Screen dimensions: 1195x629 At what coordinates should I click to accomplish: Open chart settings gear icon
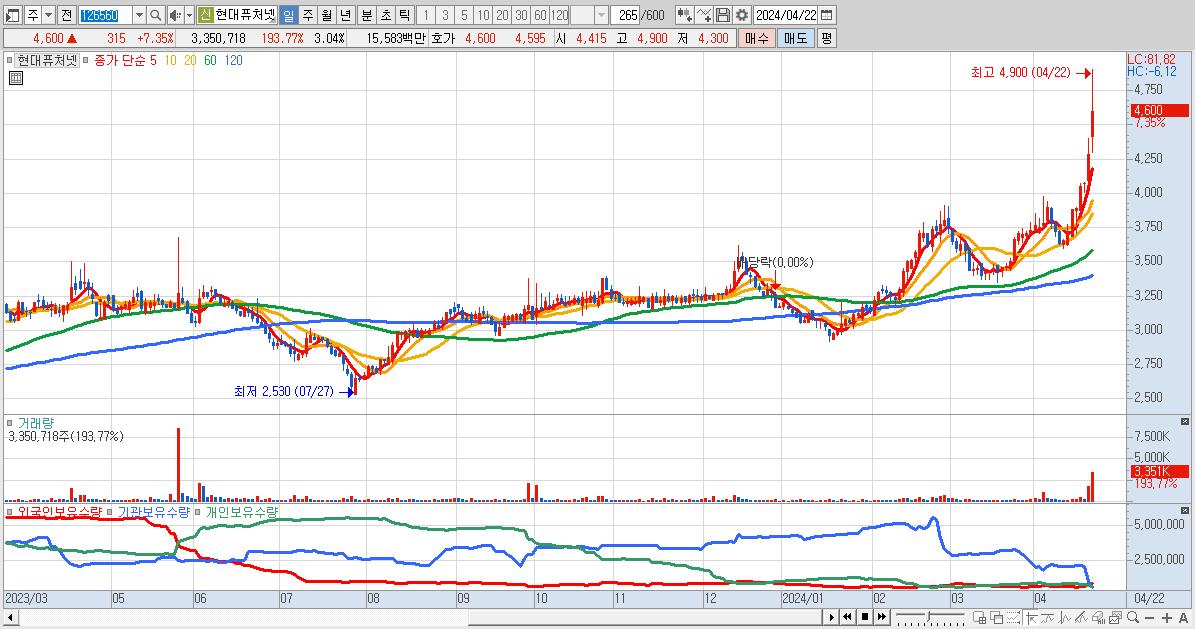pyautogui.click(x=741, y=15)
